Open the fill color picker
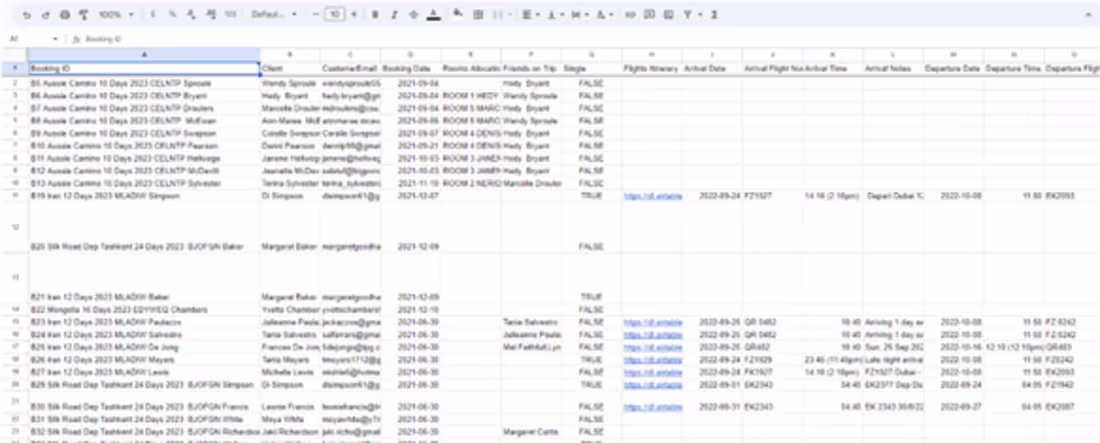This screenshot has width=1100, height=443. click(x=458, y=14)
